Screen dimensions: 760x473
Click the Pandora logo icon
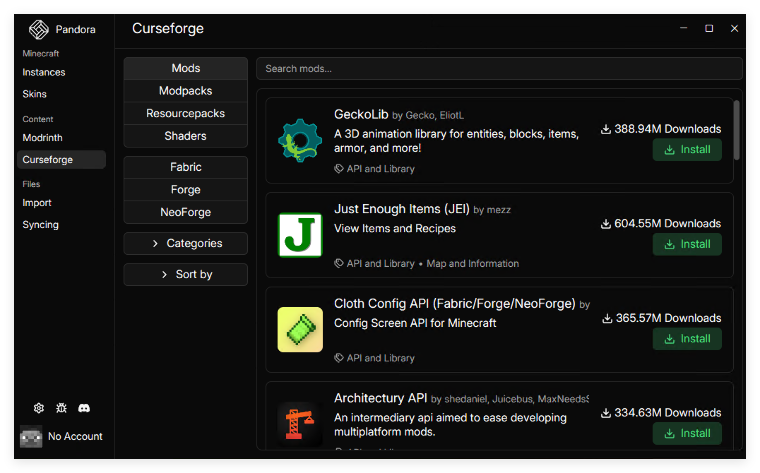coord(38,30)
